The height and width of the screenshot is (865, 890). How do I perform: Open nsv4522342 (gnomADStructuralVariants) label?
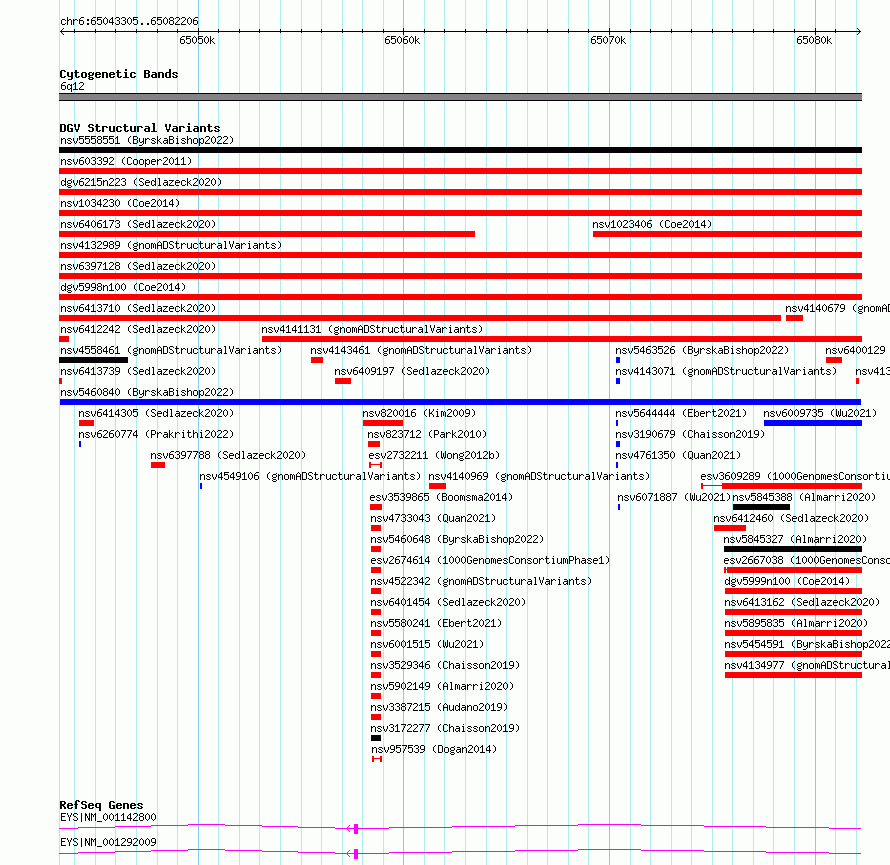click(481, 581)
